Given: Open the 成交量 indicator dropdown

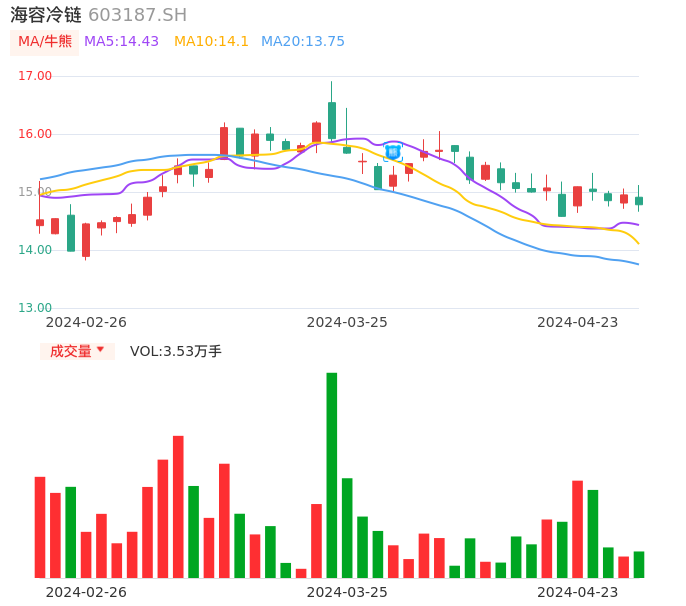Looking at the screenshot, I should [x=77, y=351].
